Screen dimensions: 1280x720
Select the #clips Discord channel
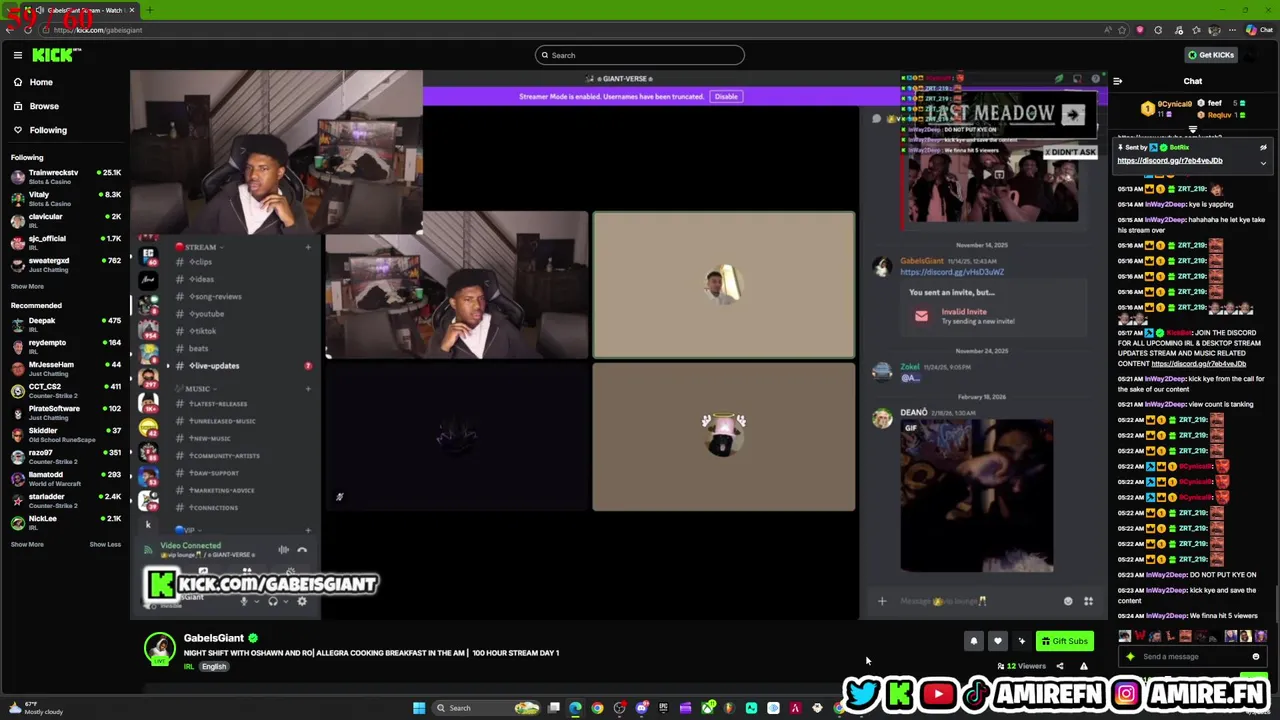point(201,262)
